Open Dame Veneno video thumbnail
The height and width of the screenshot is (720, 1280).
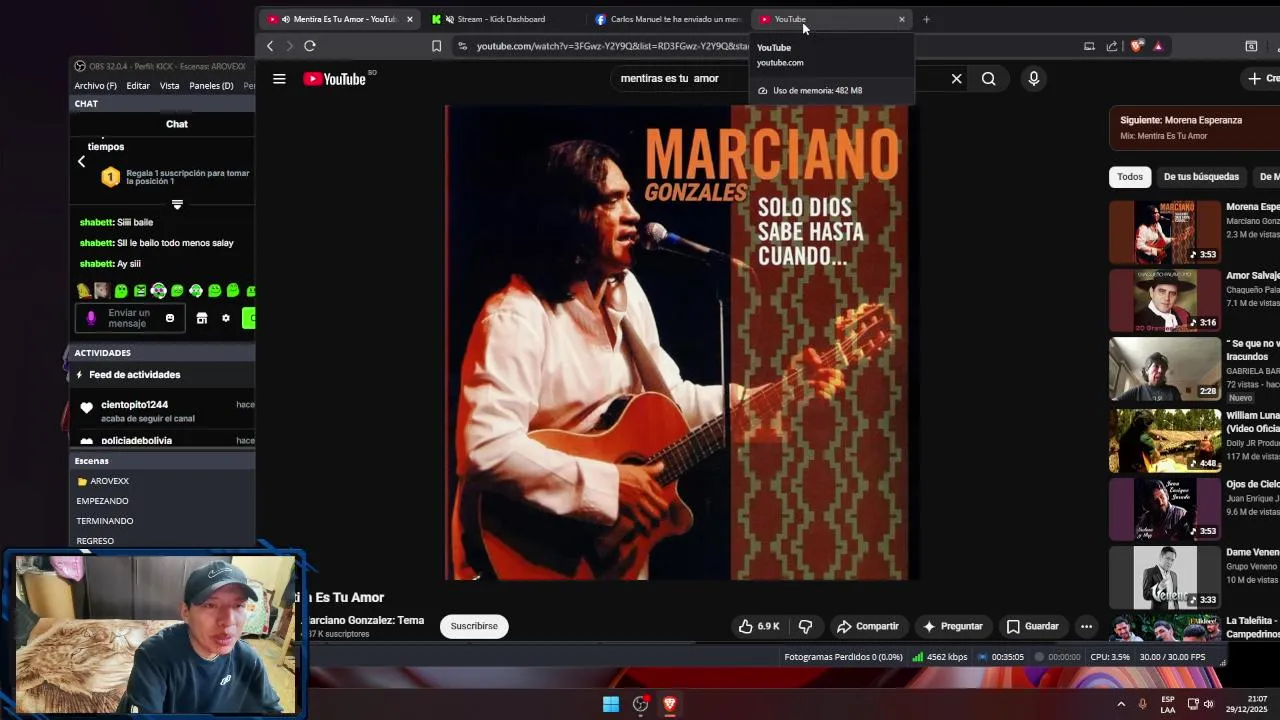1165,577
